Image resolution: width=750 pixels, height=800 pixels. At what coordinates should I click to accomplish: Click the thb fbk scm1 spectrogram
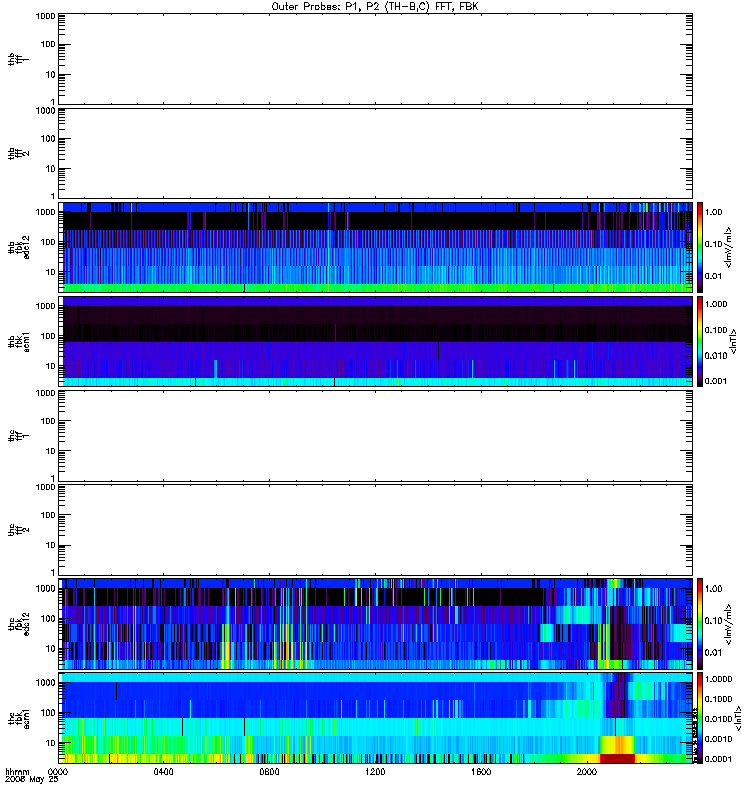point(376,341)
